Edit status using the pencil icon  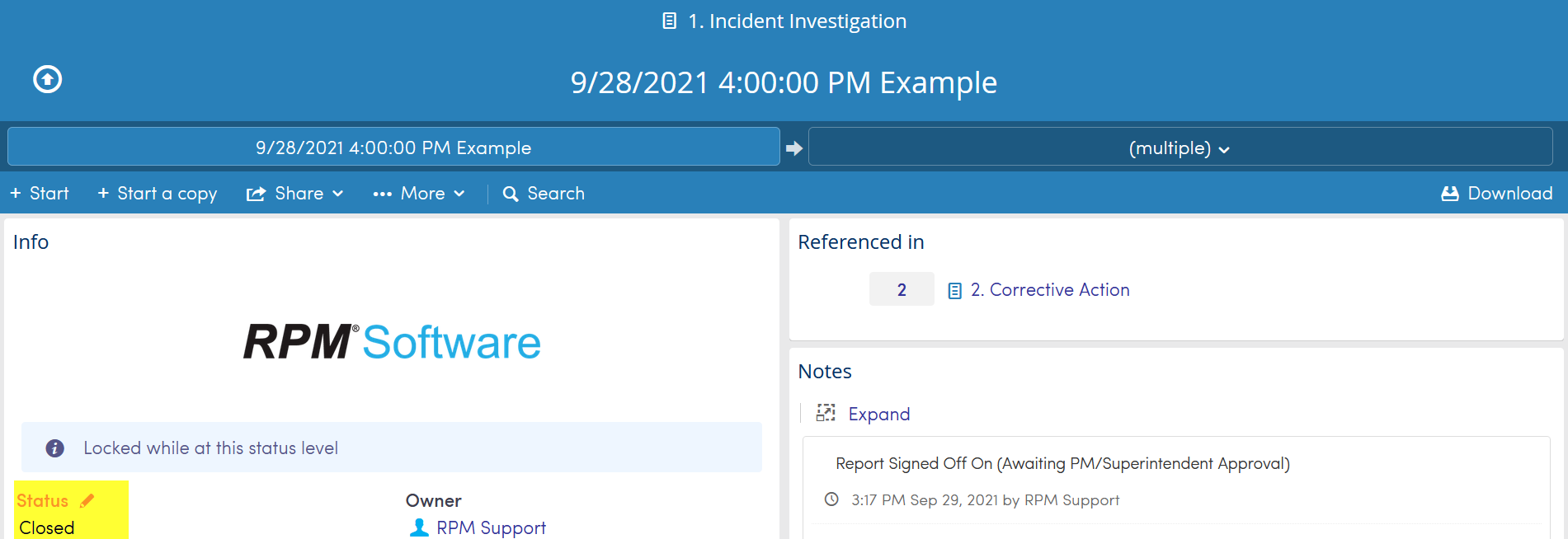click(x=87, y=500)
